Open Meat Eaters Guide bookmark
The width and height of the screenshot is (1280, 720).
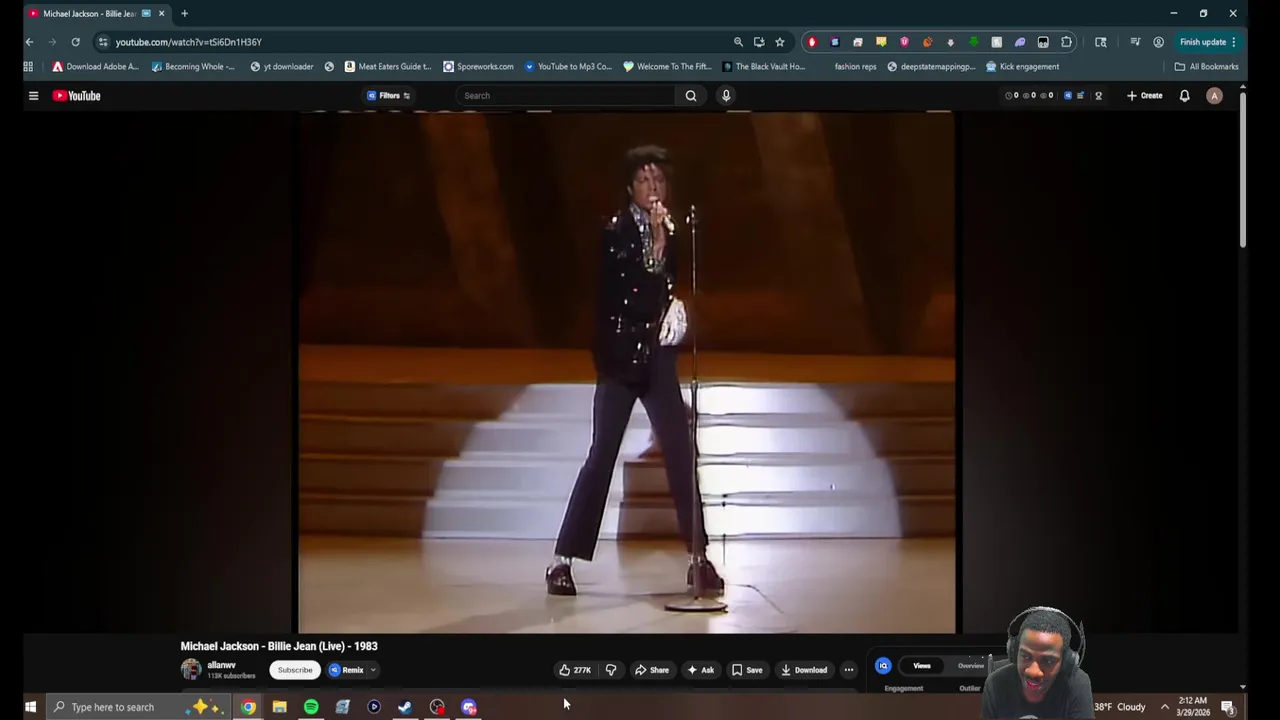(x=387, y=67)
